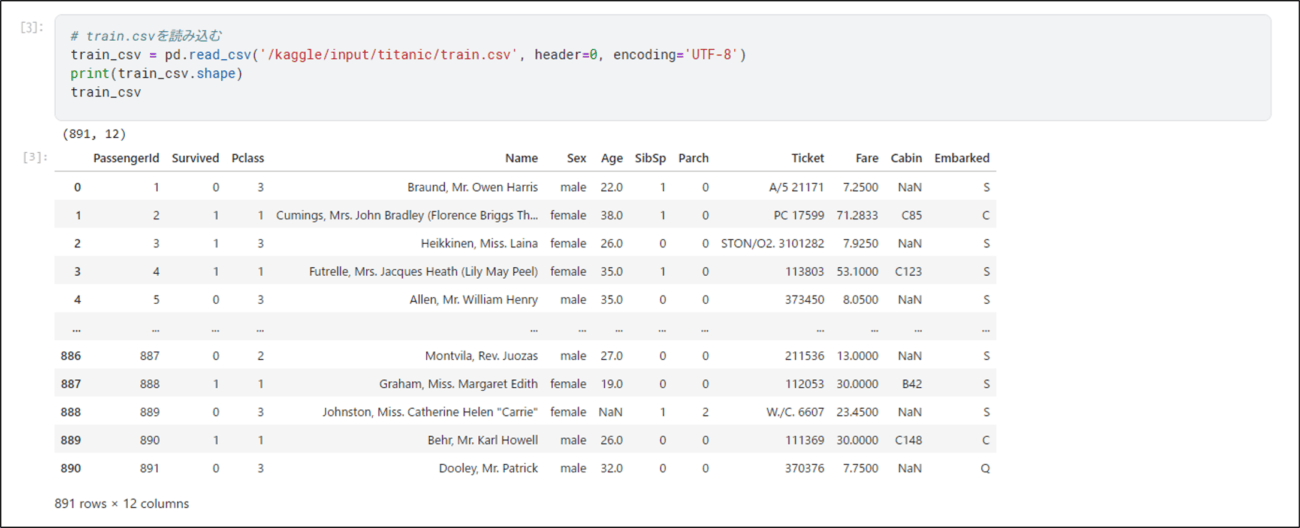
Task: Click the Age column header
Action: pyautogui.click(x=611, y=158)
